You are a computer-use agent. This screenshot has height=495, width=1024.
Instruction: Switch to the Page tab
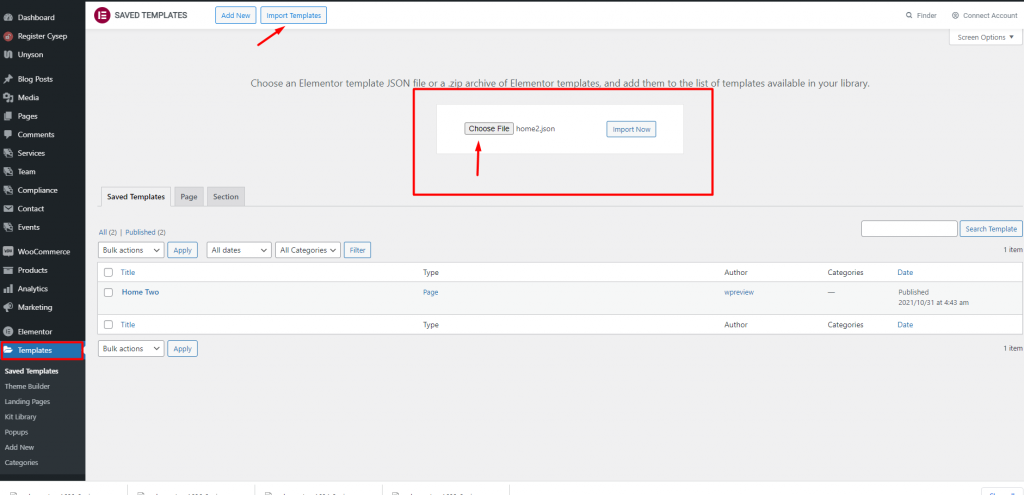[x=189, y=197]
